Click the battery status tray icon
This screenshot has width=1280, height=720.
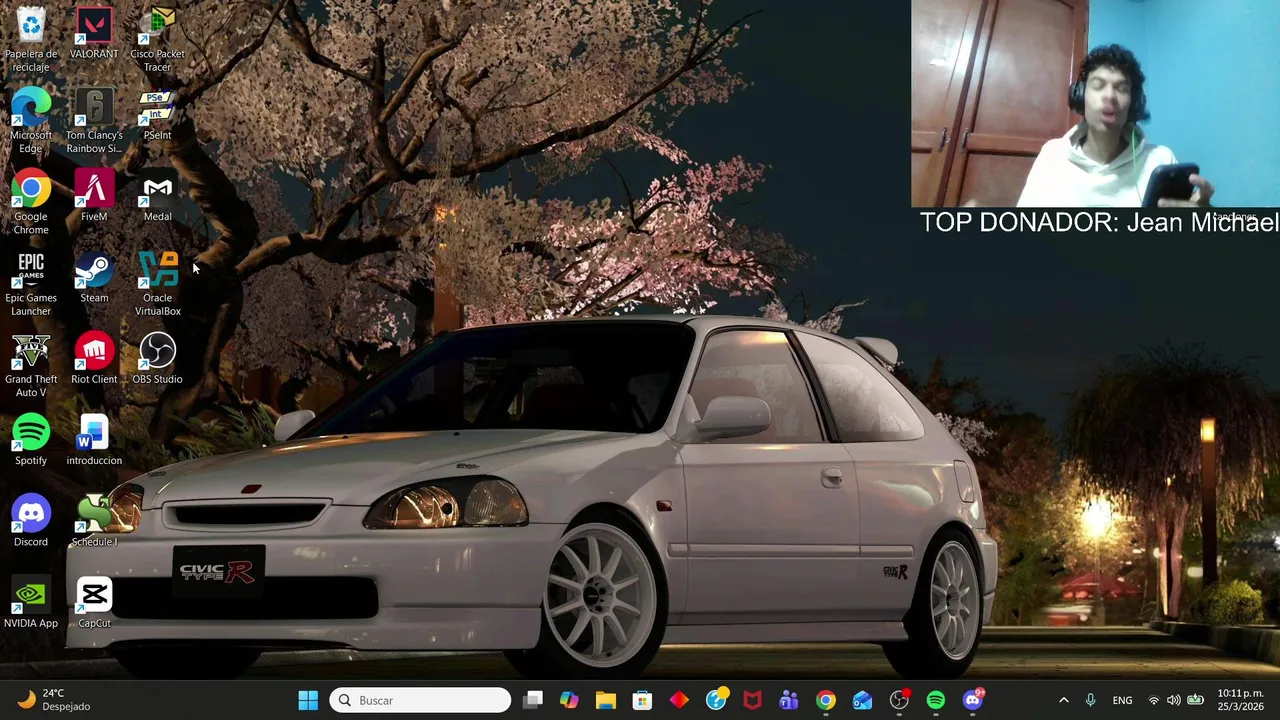(1195, 700)
